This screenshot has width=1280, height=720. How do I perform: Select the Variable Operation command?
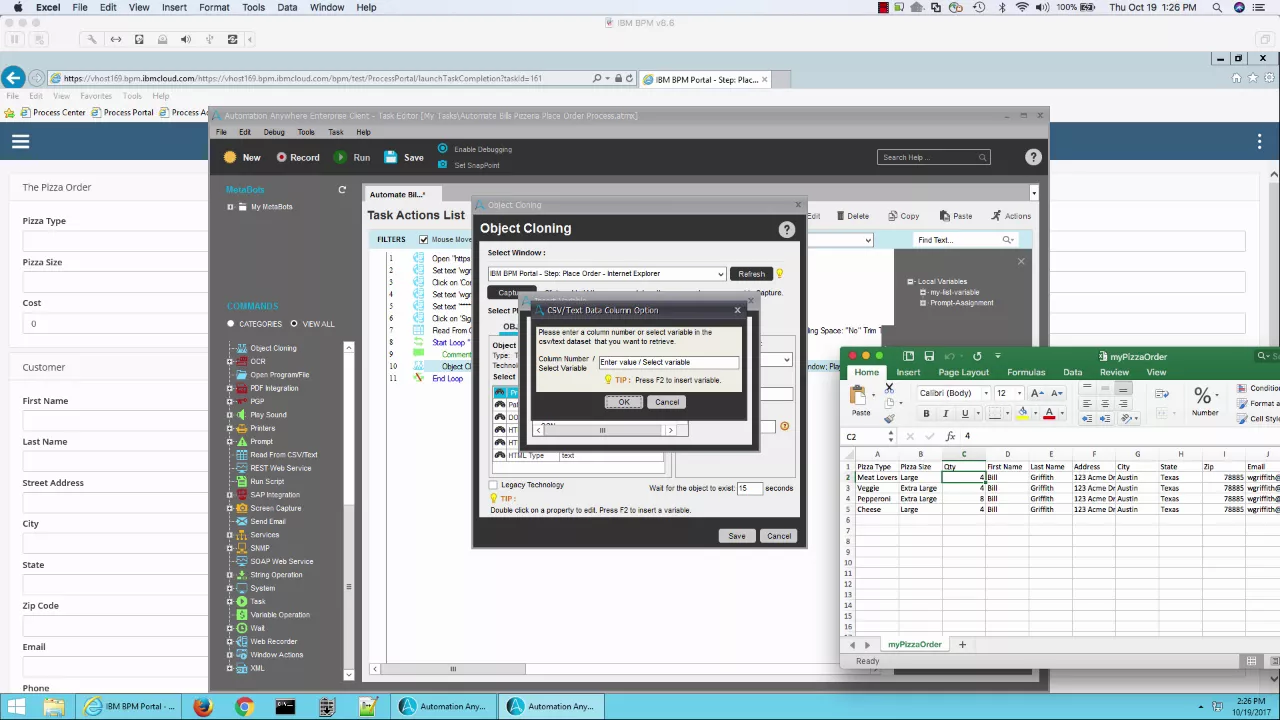click(279, 615)
